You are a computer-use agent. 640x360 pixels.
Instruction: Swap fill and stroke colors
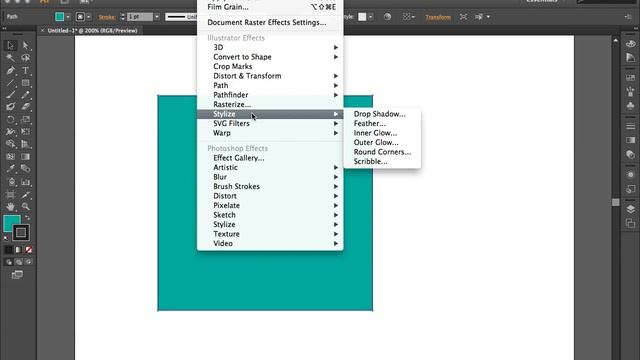click(x=27, y=218)
